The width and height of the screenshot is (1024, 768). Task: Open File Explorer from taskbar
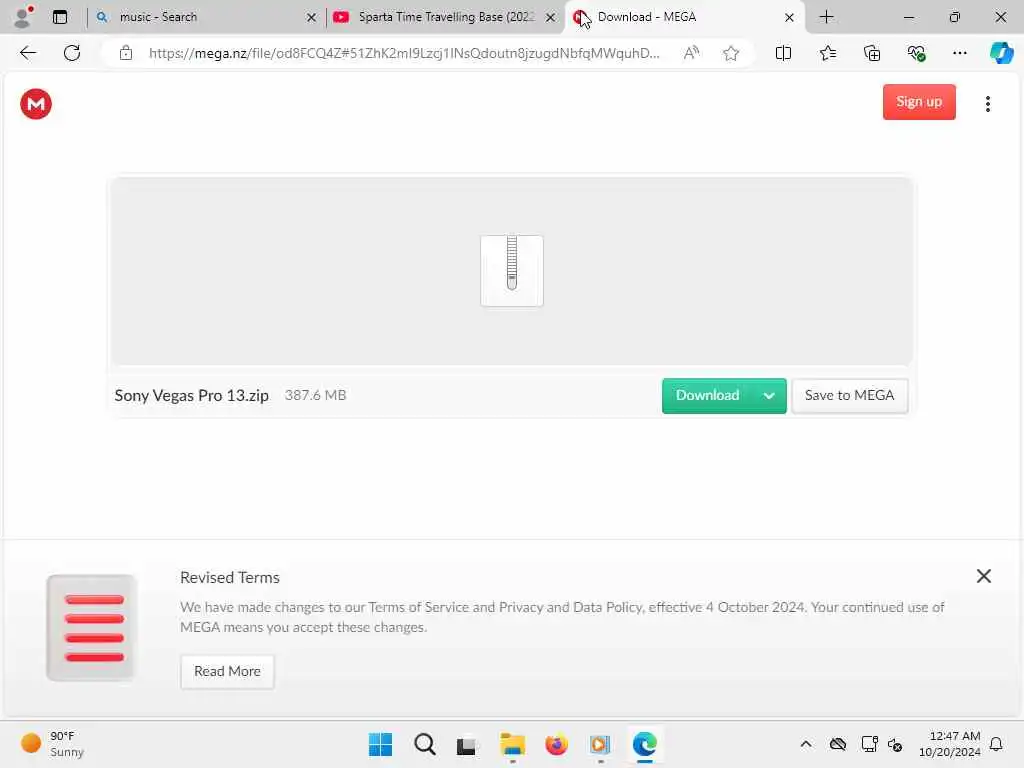point(512,744)
